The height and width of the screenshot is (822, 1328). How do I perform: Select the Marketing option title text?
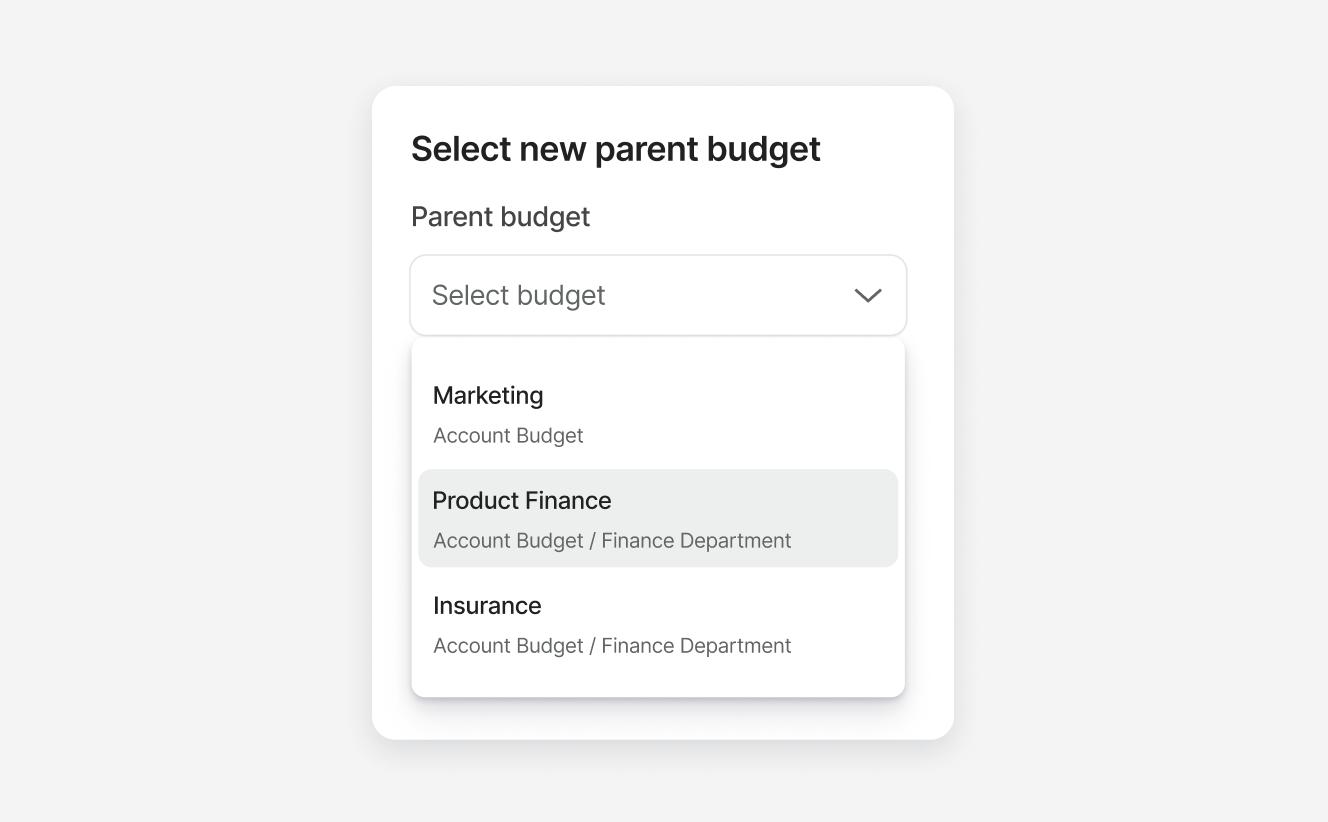pyautogui.click(x=487, y=395)
